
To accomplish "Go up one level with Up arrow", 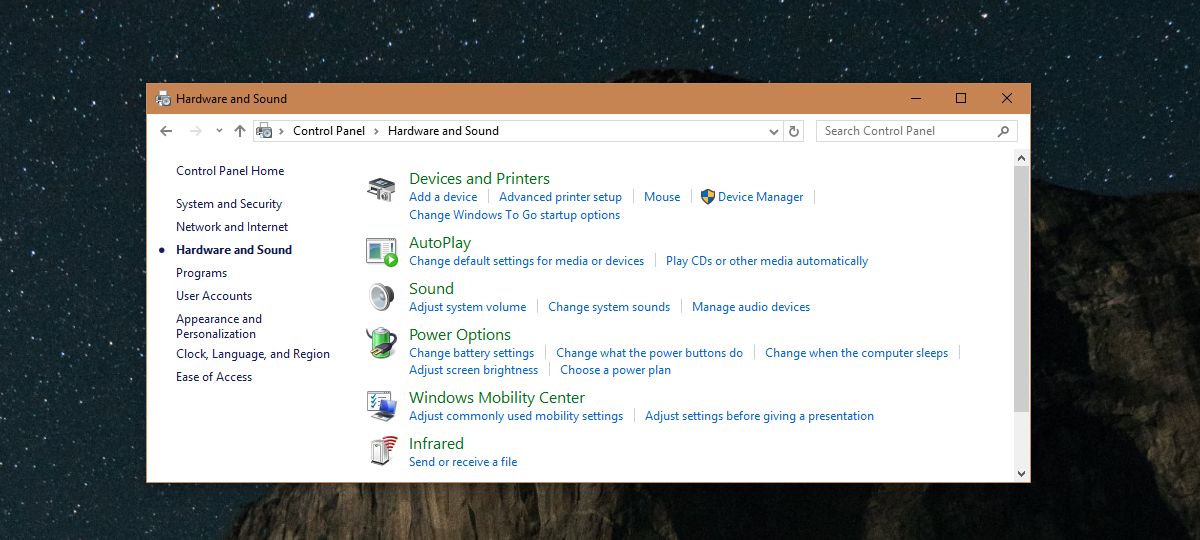I will 239,131.
